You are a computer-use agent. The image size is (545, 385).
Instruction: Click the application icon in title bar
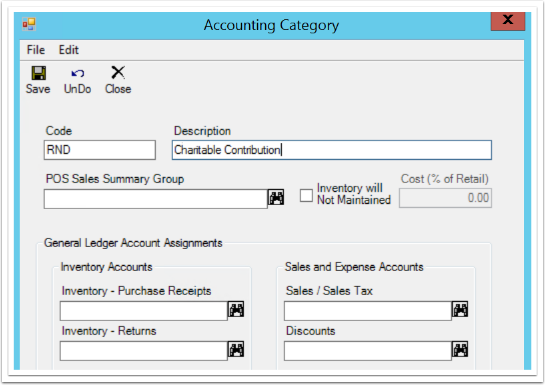pos(29,24)
